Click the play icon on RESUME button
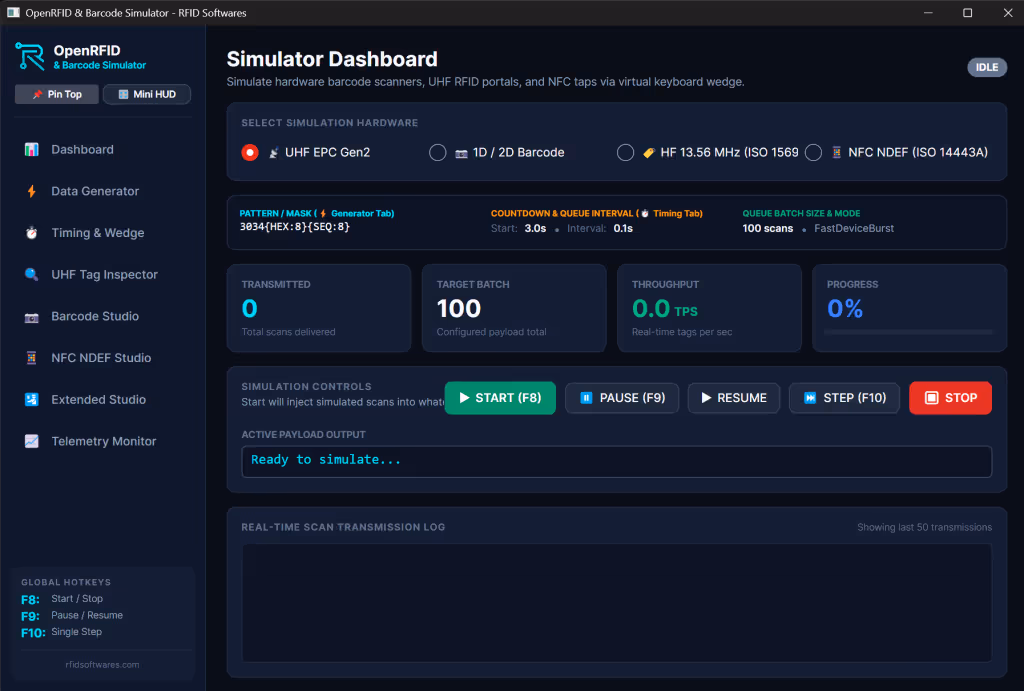1024x691 pixels. [x=706, y=398]
